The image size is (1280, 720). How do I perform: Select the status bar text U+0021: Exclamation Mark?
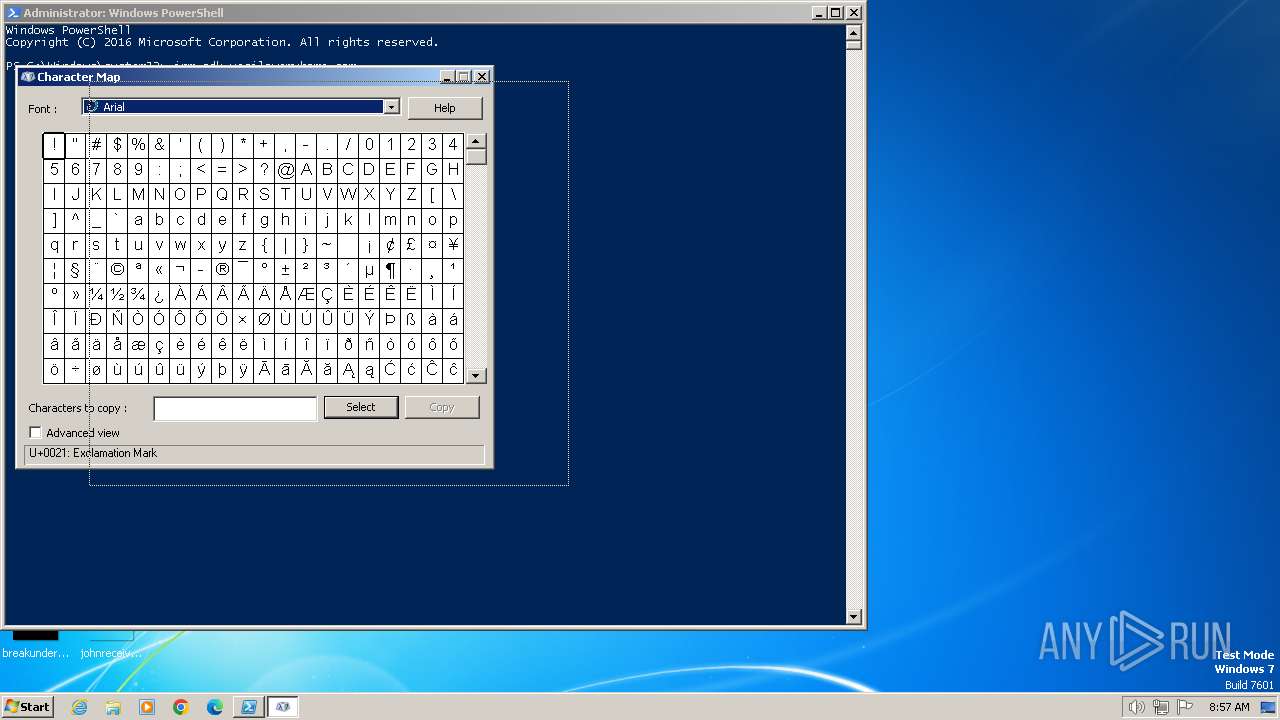pyautogui.click(x=93, y=454)
